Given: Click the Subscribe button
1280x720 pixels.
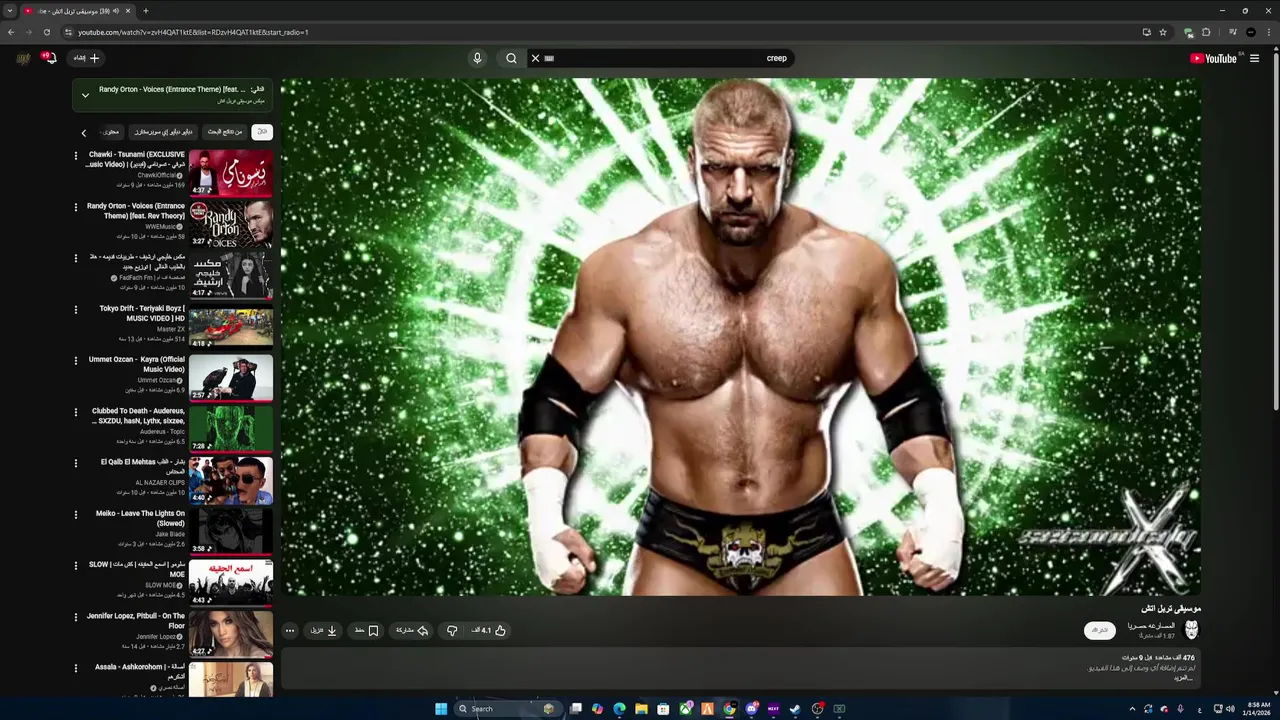Looking at the screenshot, I should [1100, 630].
